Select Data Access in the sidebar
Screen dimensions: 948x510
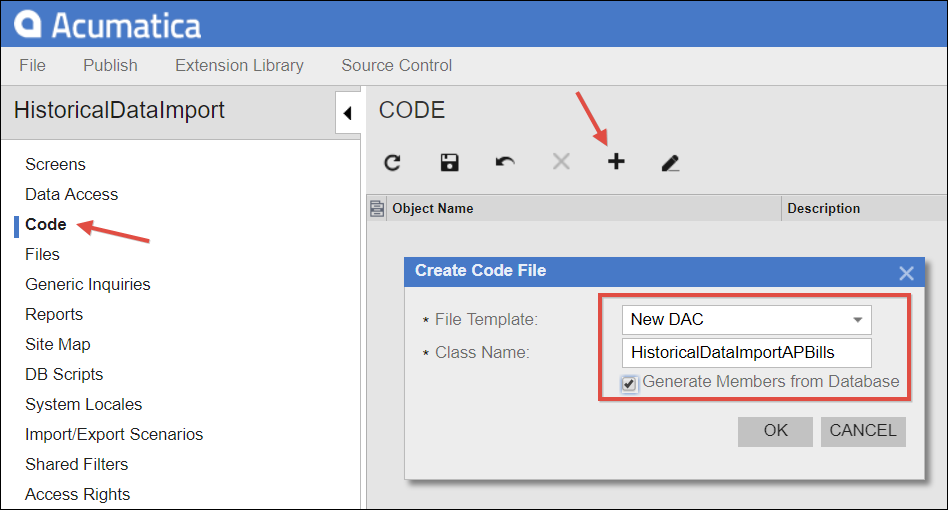71,195
